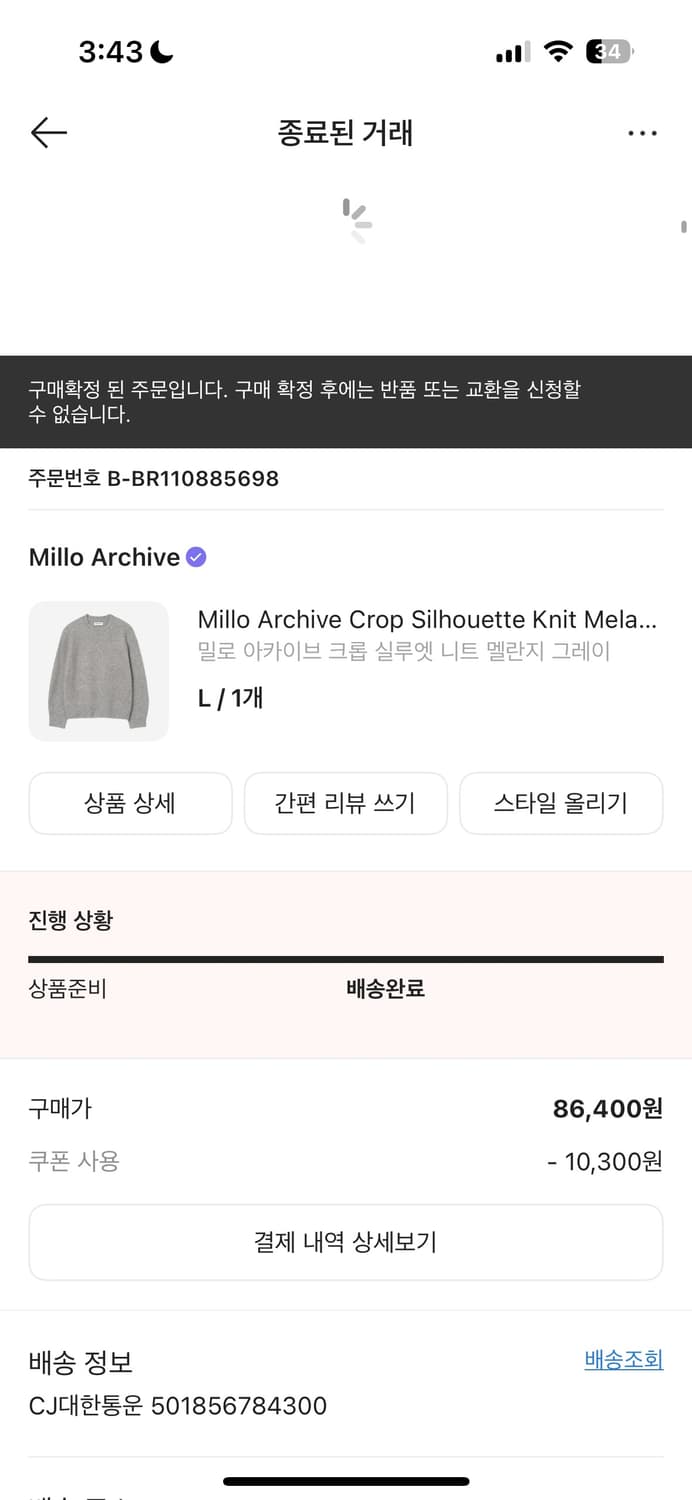Image resolution: width=692 pixels, height=1500 pixels.
Task: Open 상품 상세 for the knit product
Action: point(130,803)
